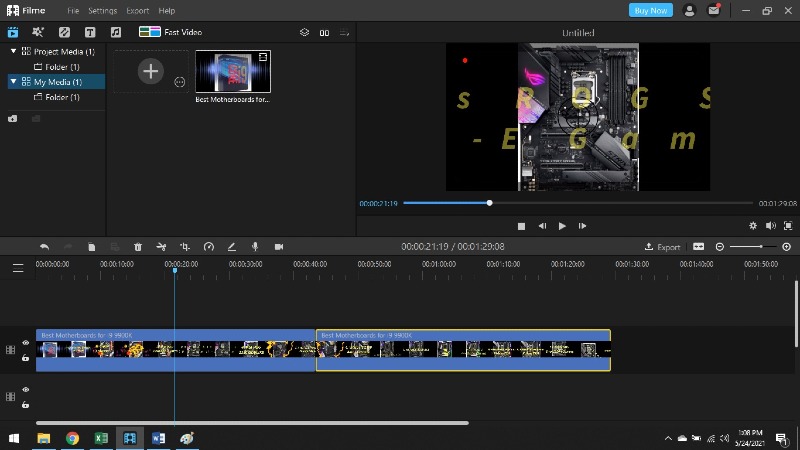
Task: Click the video camera record icon
Action: (x=279, y=247)
